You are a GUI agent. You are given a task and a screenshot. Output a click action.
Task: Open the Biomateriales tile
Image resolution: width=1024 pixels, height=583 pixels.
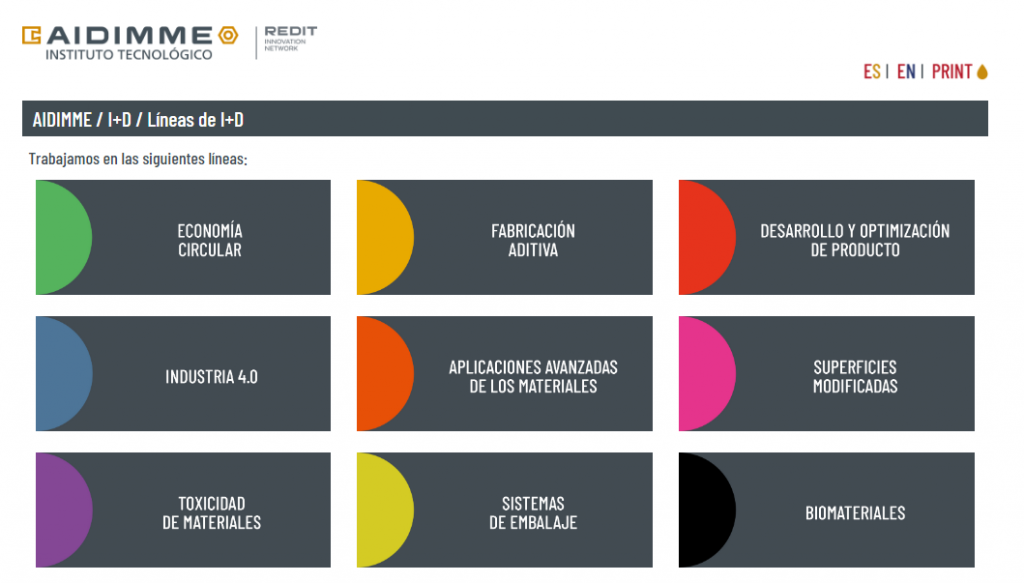click(827, 510)
